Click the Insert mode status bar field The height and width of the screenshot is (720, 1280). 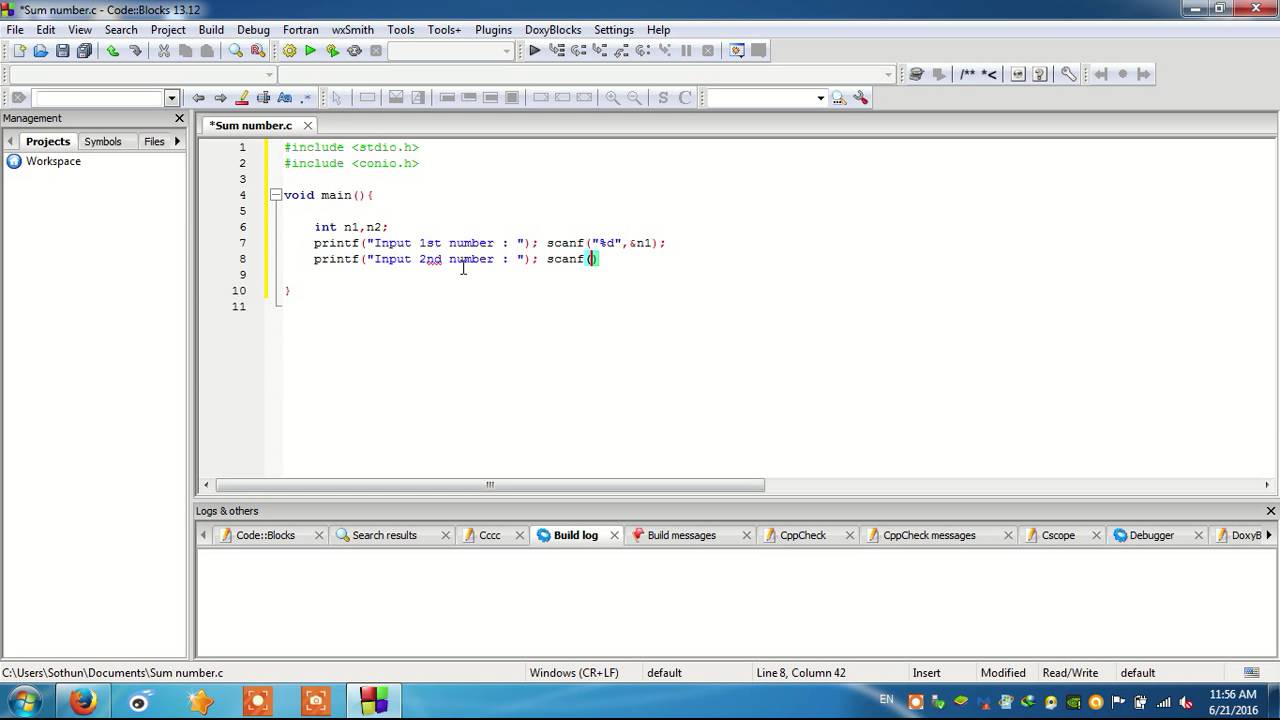coord(927,673)
